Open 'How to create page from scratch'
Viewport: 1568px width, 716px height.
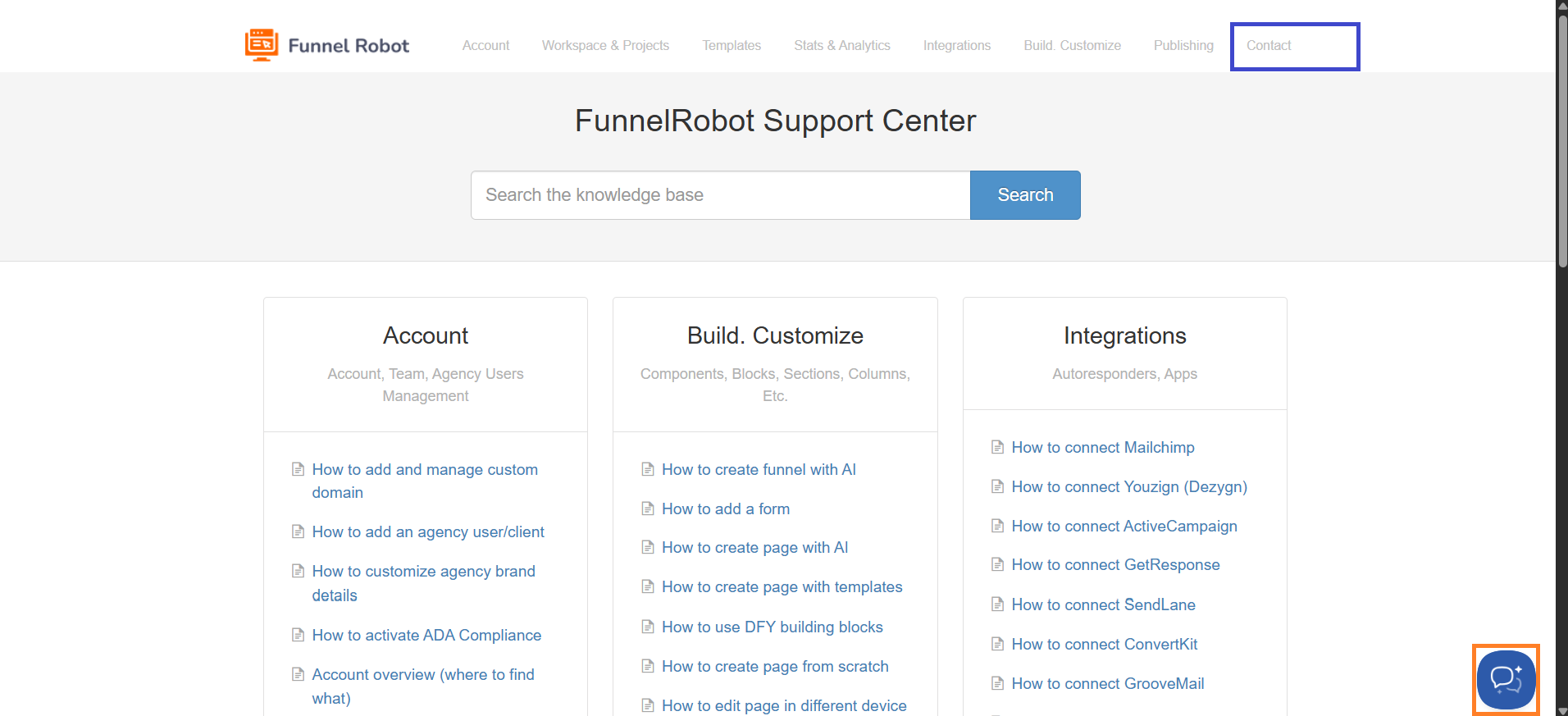(x=775, y=666)
